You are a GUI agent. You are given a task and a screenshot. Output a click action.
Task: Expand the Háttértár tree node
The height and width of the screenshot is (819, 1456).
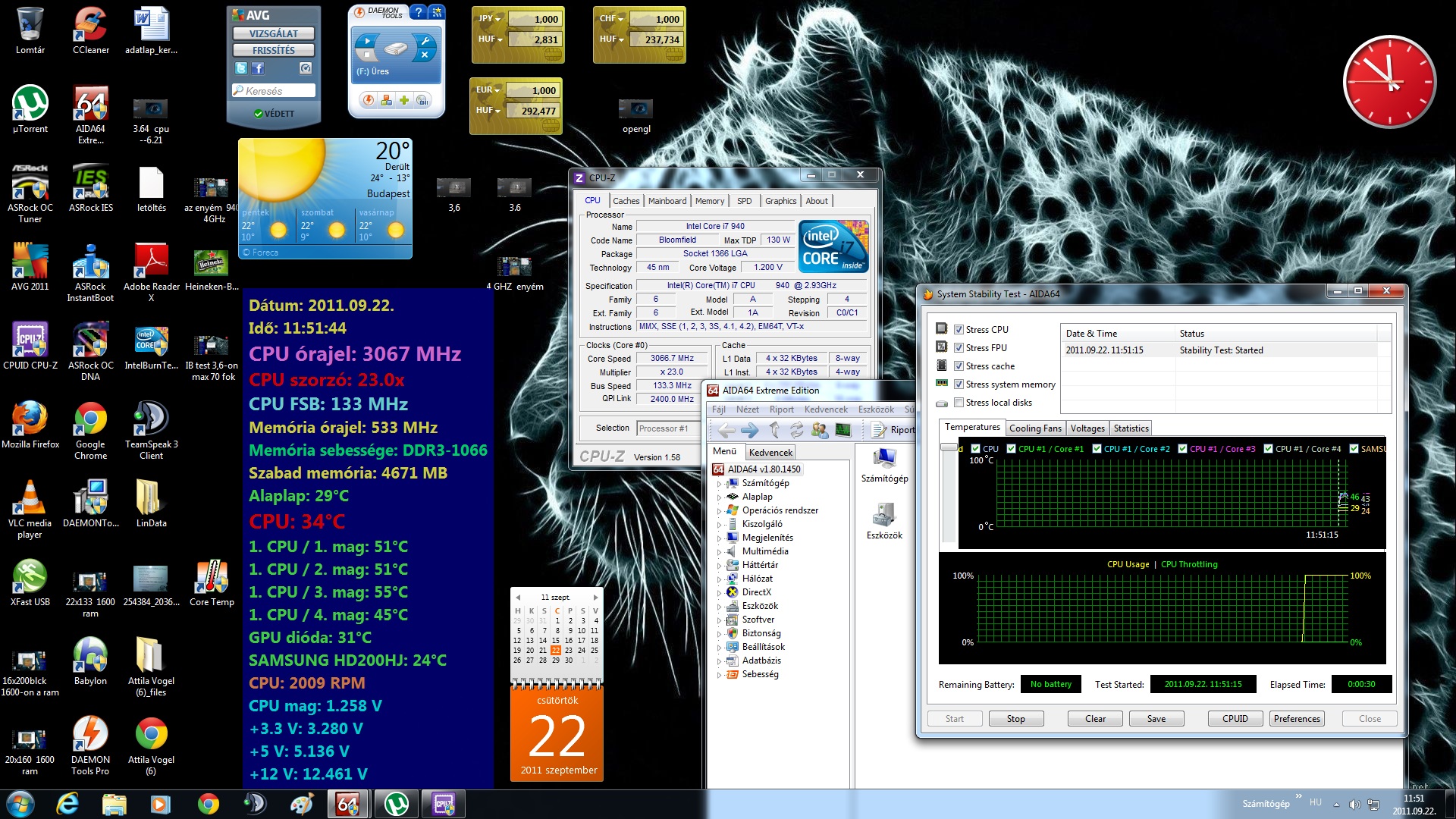719,565
